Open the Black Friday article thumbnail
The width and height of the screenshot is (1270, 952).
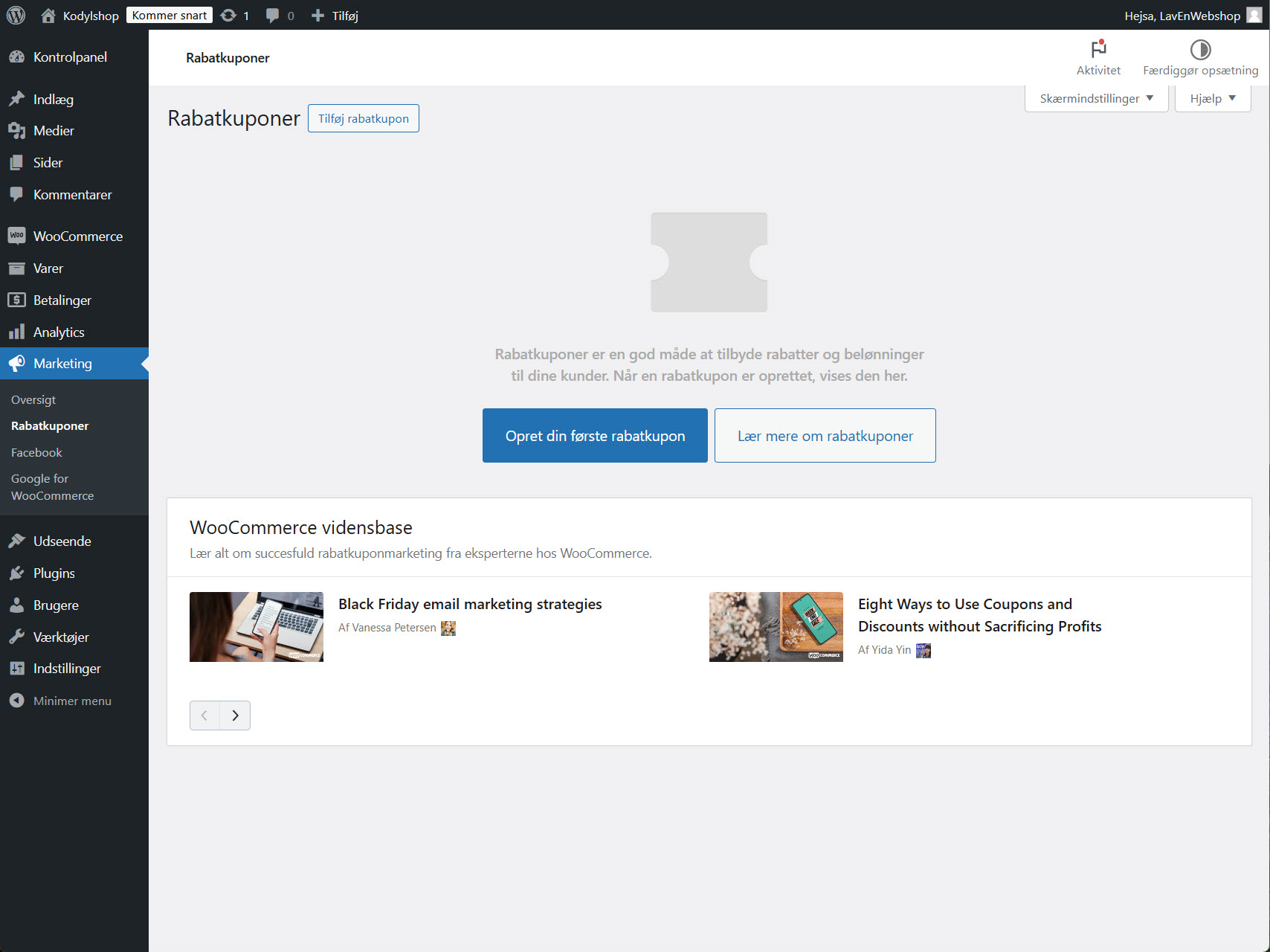click(256, 626)
